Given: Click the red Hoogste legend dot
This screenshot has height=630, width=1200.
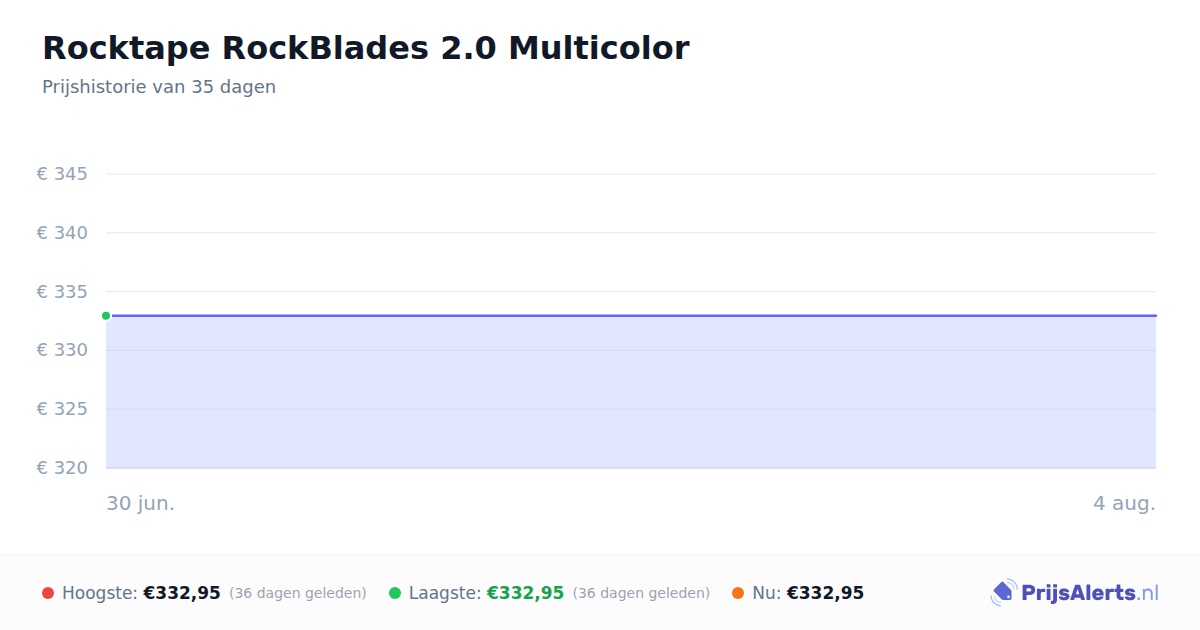Looking at the screenshot, I should (x=48, y=593).
